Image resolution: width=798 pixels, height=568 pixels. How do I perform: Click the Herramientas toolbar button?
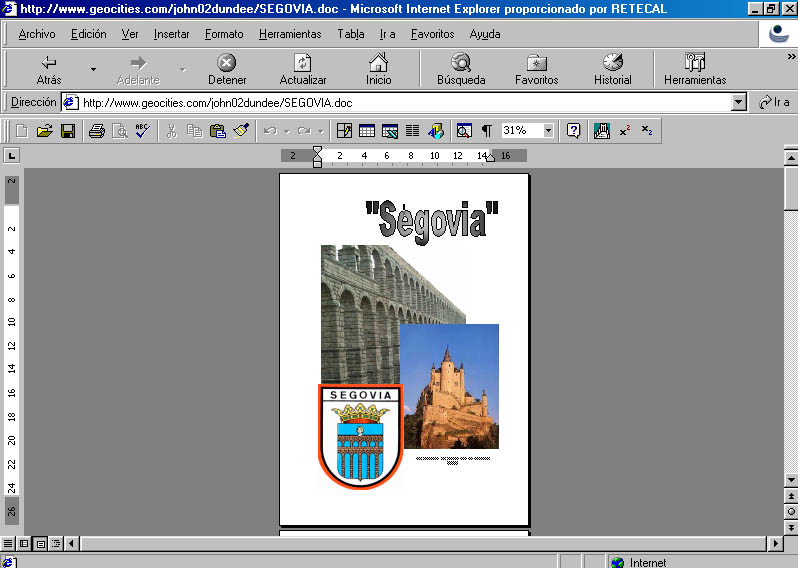pyautogui.click(x=695, y=69)
